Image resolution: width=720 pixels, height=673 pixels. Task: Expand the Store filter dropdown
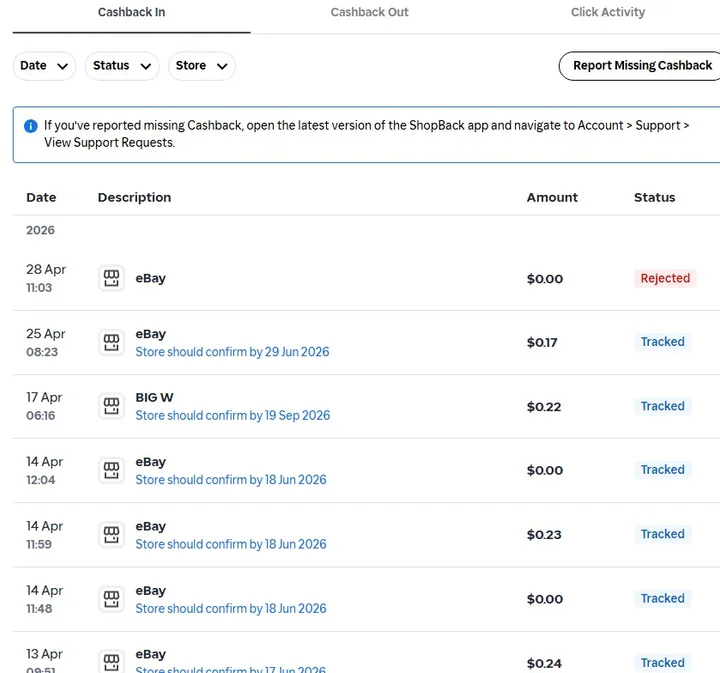(x=202, y=66)
